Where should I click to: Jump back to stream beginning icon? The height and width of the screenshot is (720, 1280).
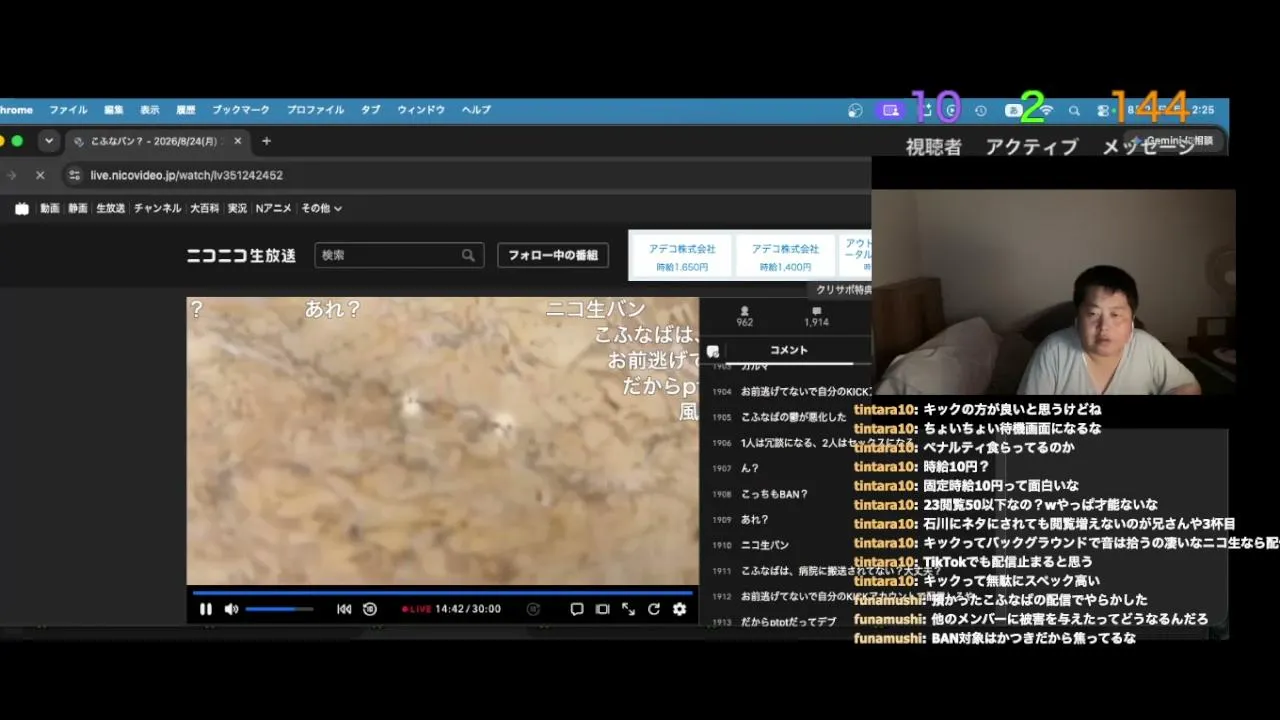pyautogui.click(x=344, y=609)
